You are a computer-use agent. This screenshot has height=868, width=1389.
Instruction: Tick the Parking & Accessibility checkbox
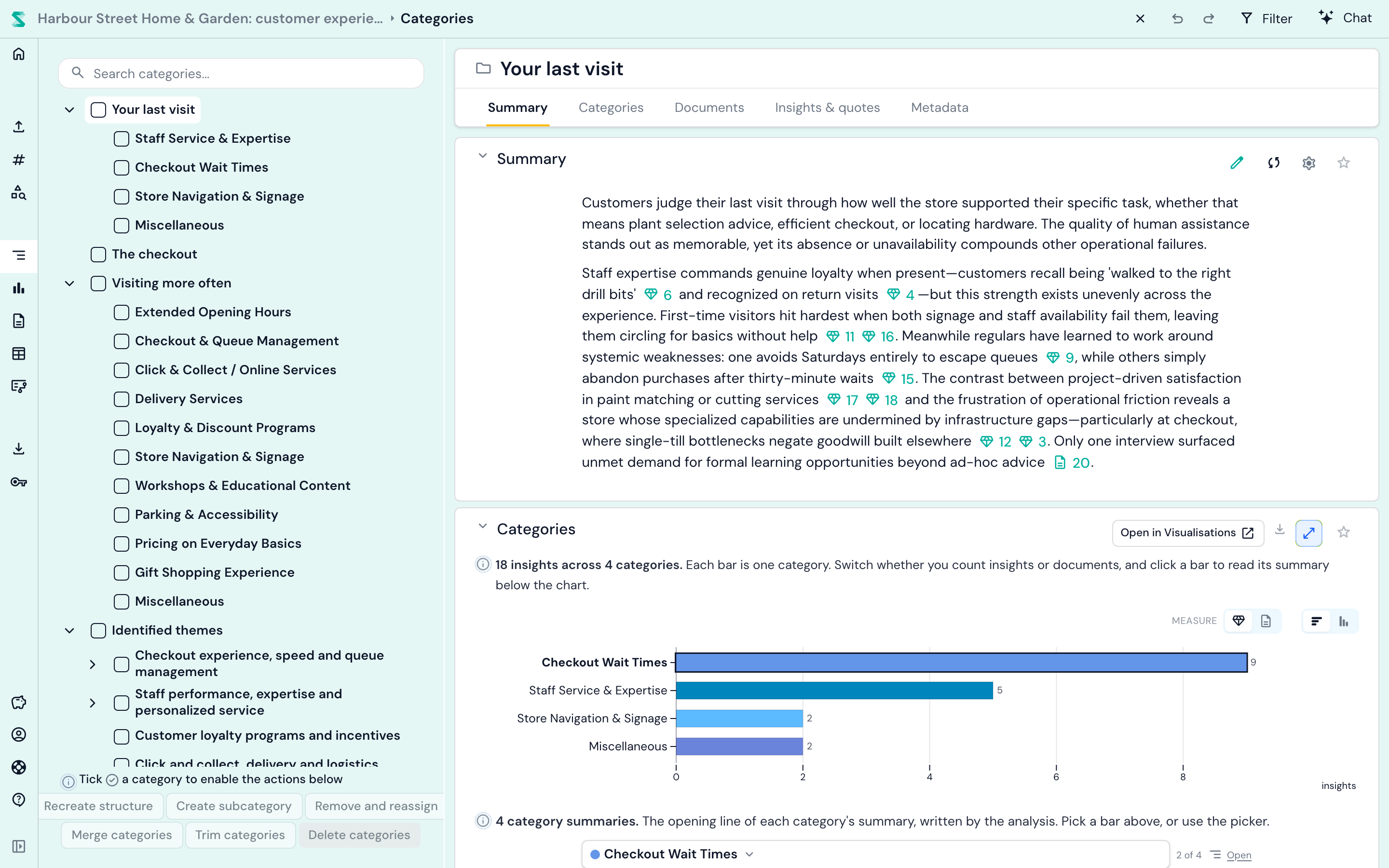tap(121, 515)
